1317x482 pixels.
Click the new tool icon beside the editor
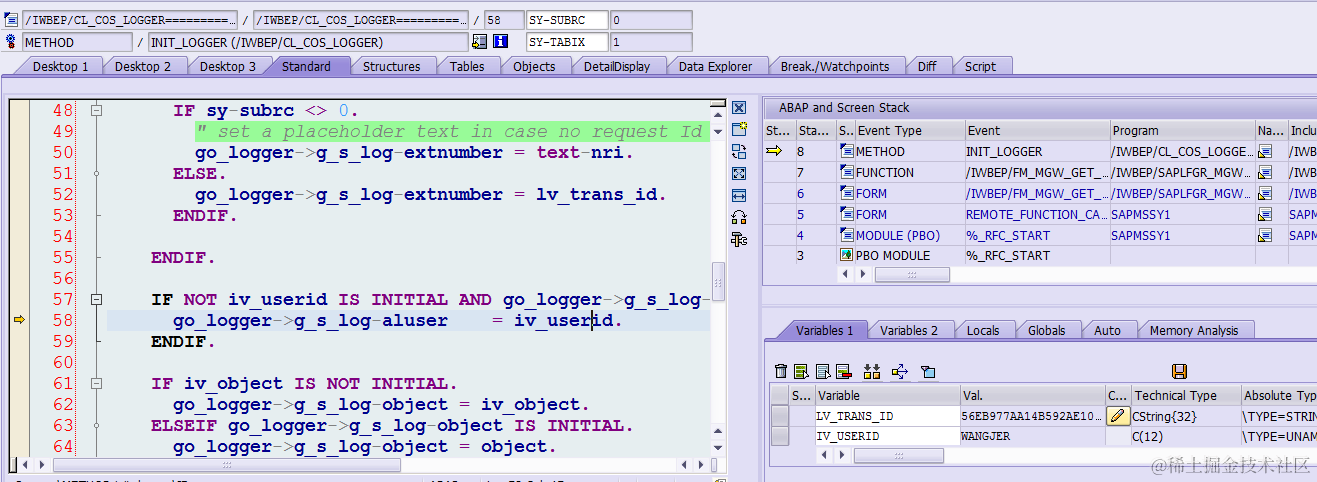[739, 129]
